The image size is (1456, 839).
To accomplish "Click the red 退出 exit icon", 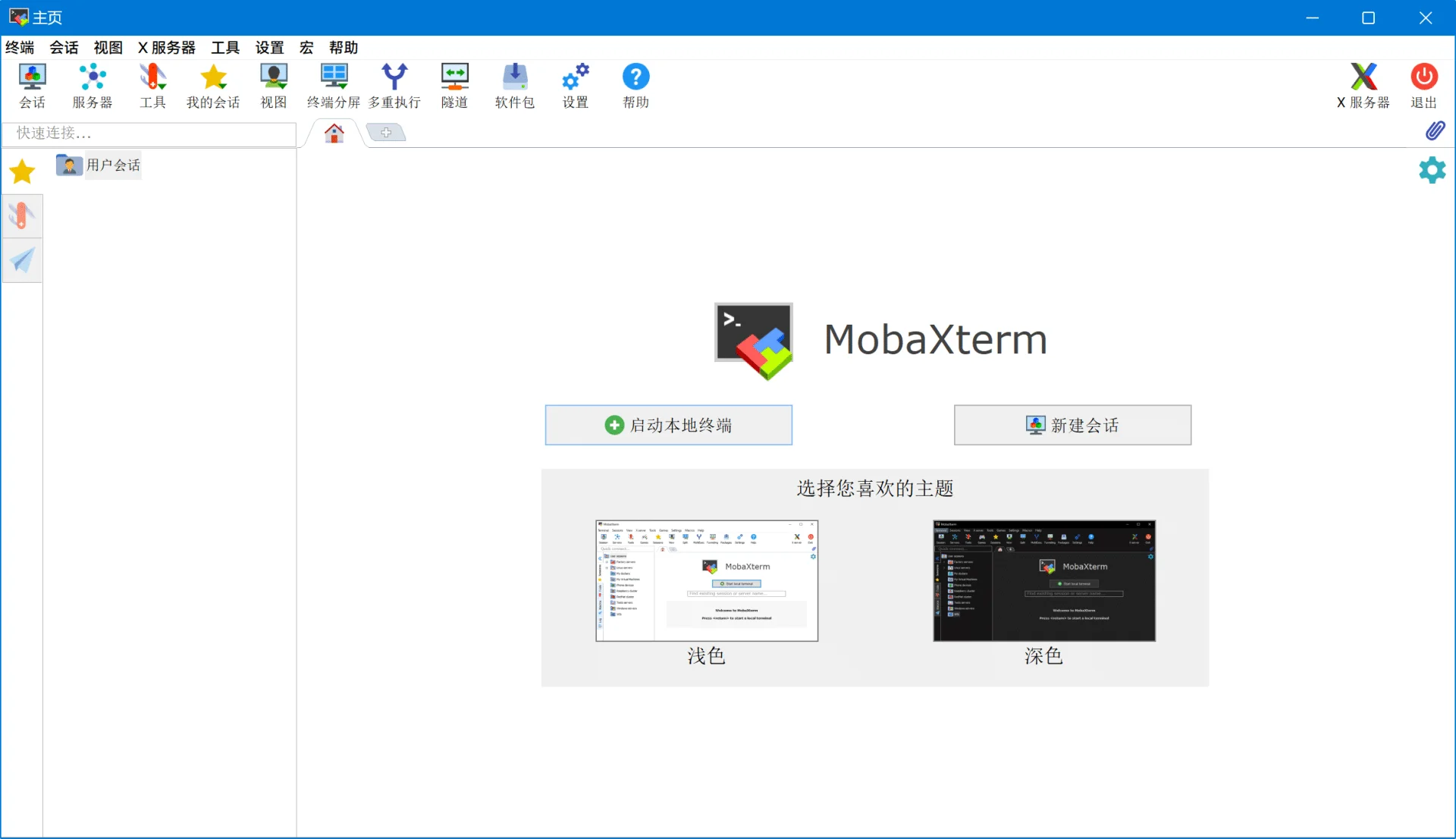I will tap(1423, 86).
